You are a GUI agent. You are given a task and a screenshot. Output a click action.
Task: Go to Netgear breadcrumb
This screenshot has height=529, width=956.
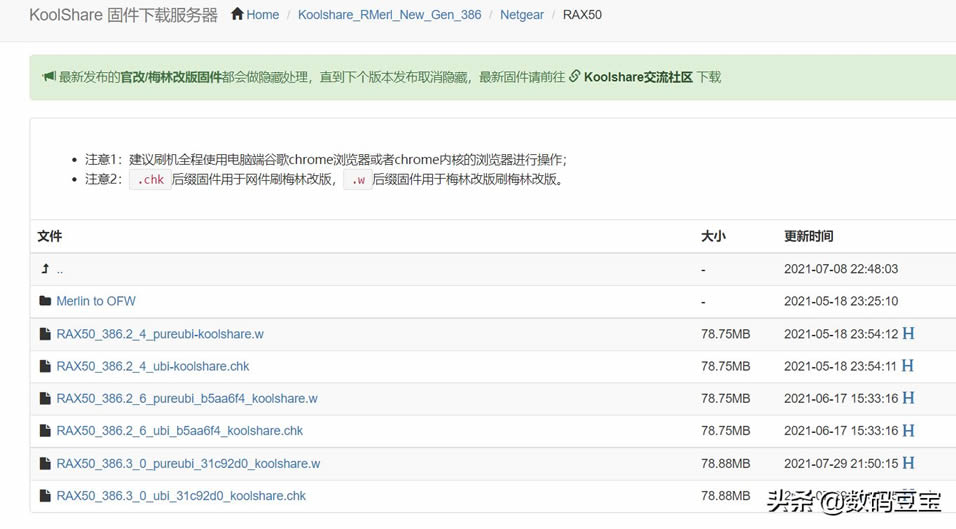[522, 15]
